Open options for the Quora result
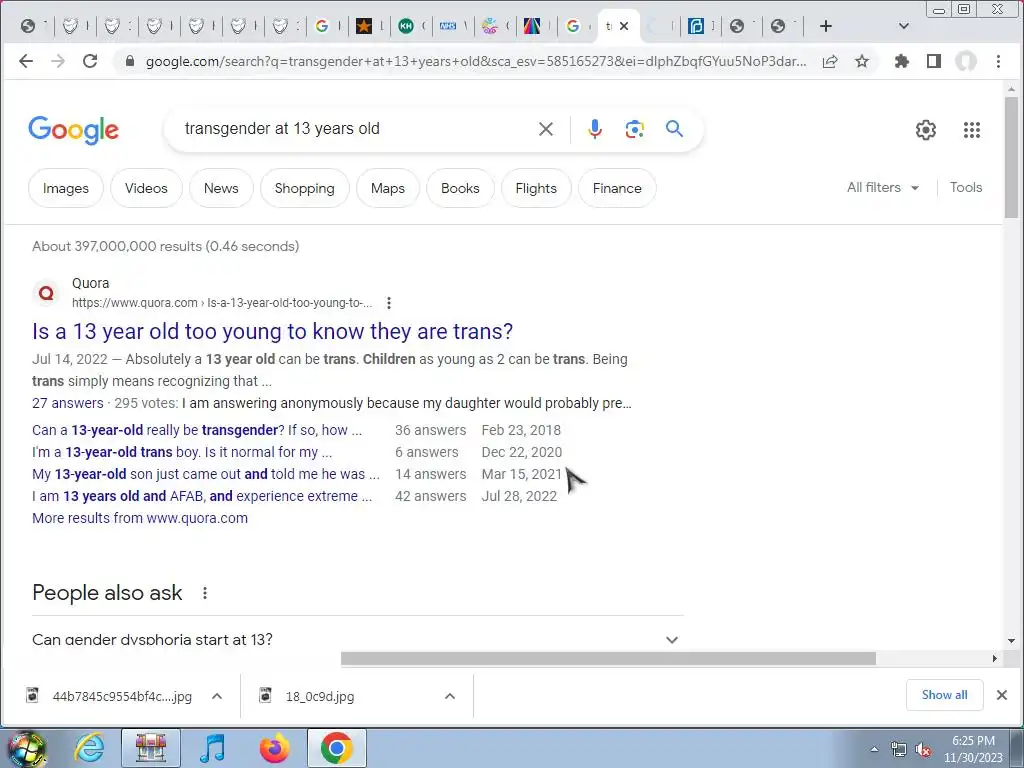The height and width of the screenshot is (768, 1024). 389,303
